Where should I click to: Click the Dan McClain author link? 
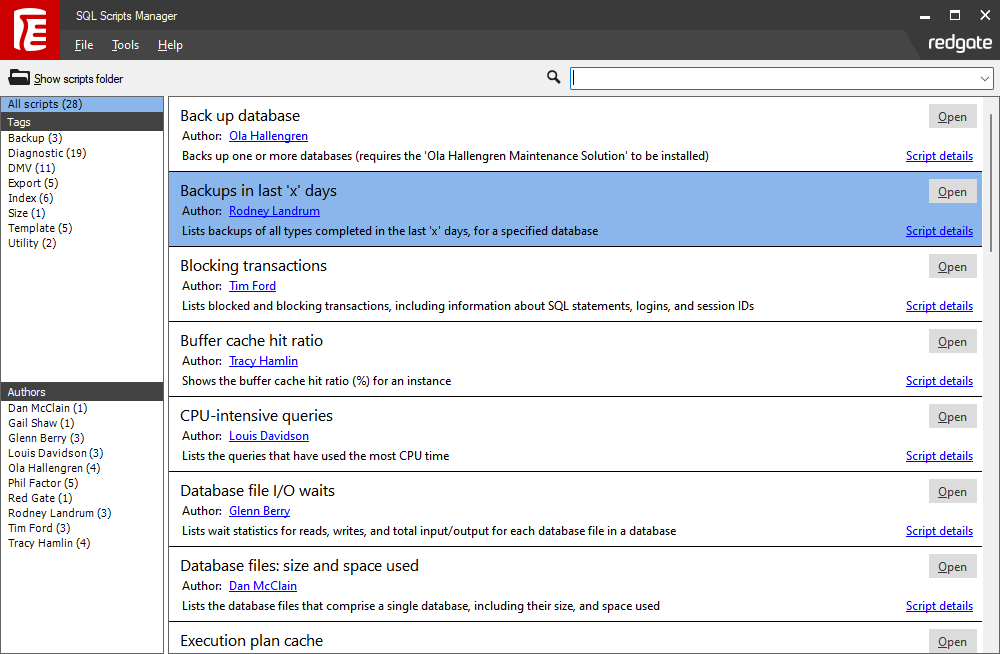263,586
